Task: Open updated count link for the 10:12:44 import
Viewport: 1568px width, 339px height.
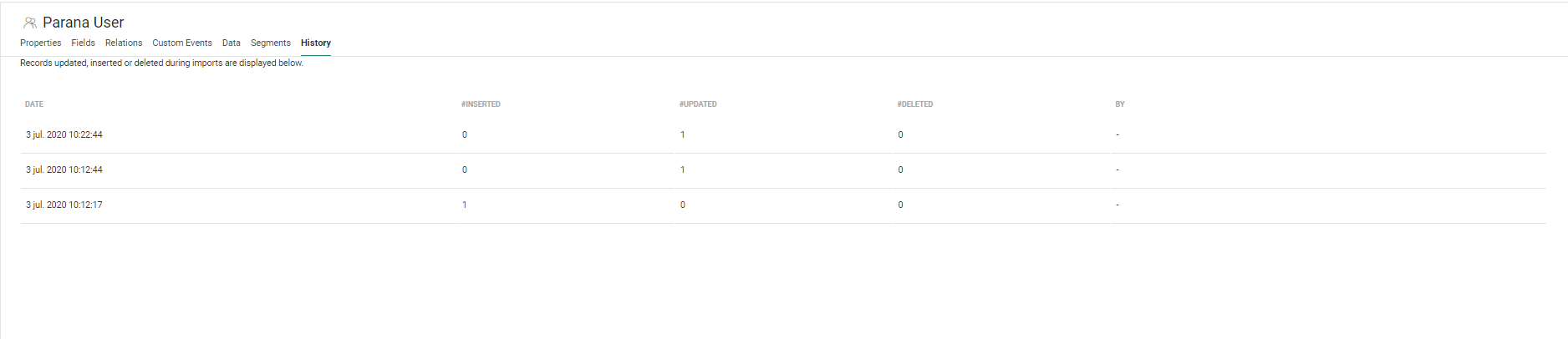Action: 683,169
